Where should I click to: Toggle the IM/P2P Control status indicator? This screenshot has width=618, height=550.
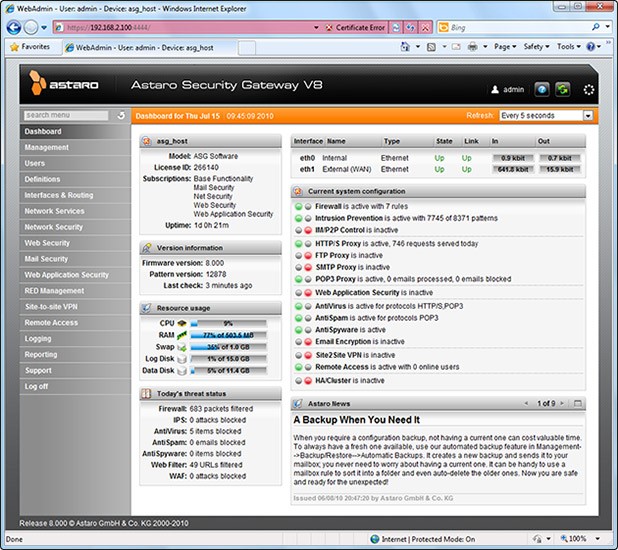coord(303,230)
